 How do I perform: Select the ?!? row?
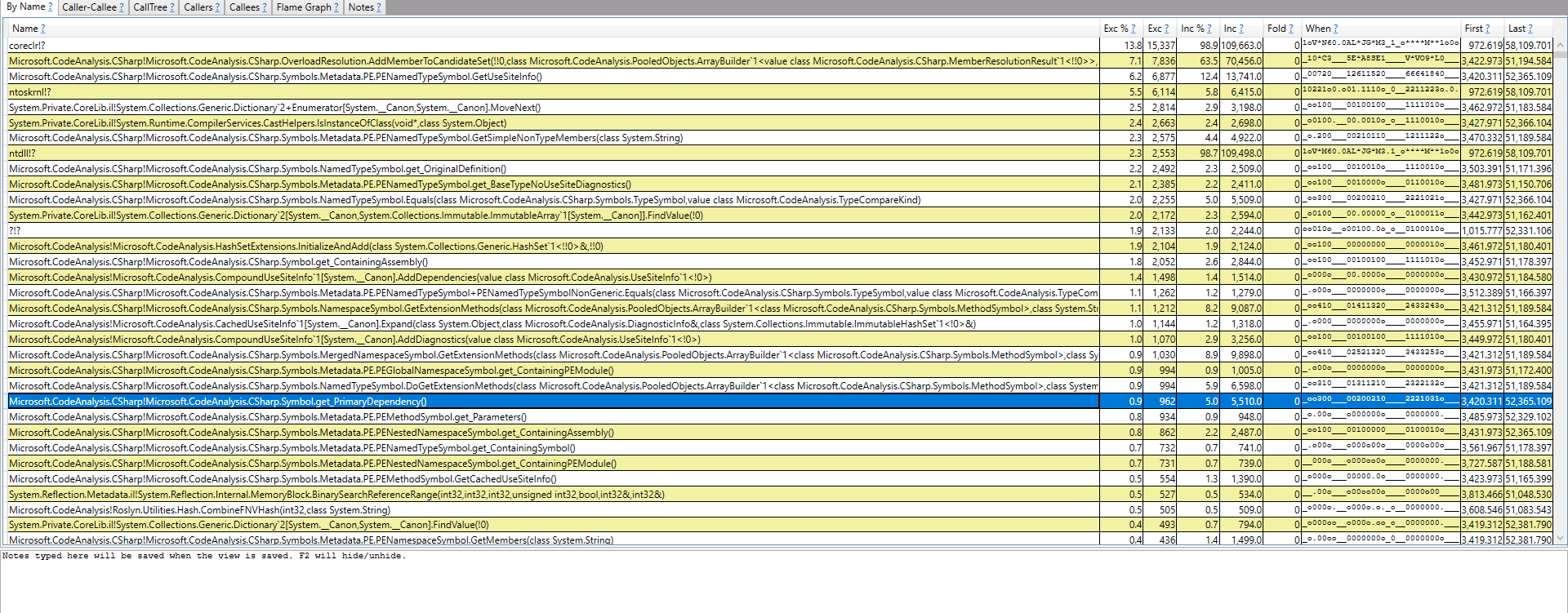click(x=780, y=231)
